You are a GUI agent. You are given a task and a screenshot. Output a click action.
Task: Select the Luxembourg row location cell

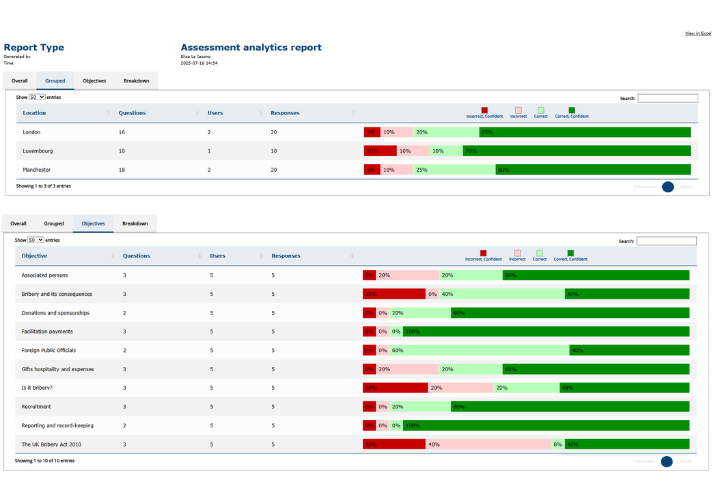[x=39, y=151]
